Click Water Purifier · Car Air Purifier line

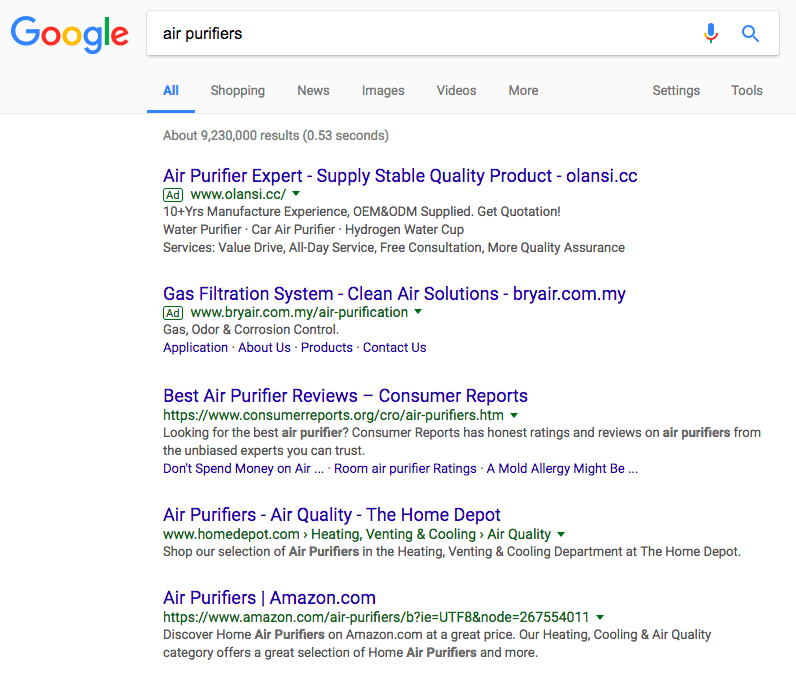pyautogui.click(x=313, y=230)
